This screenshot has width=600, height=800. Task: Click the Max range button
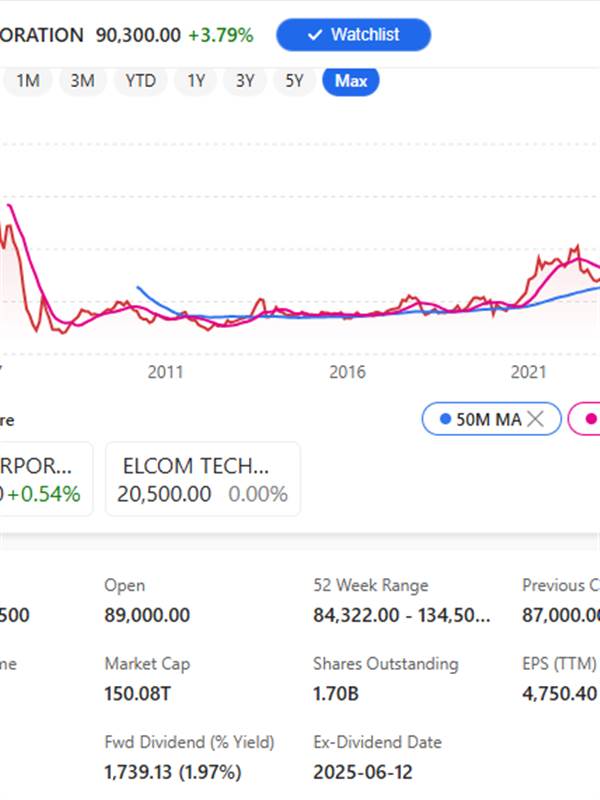coord(351,81)
